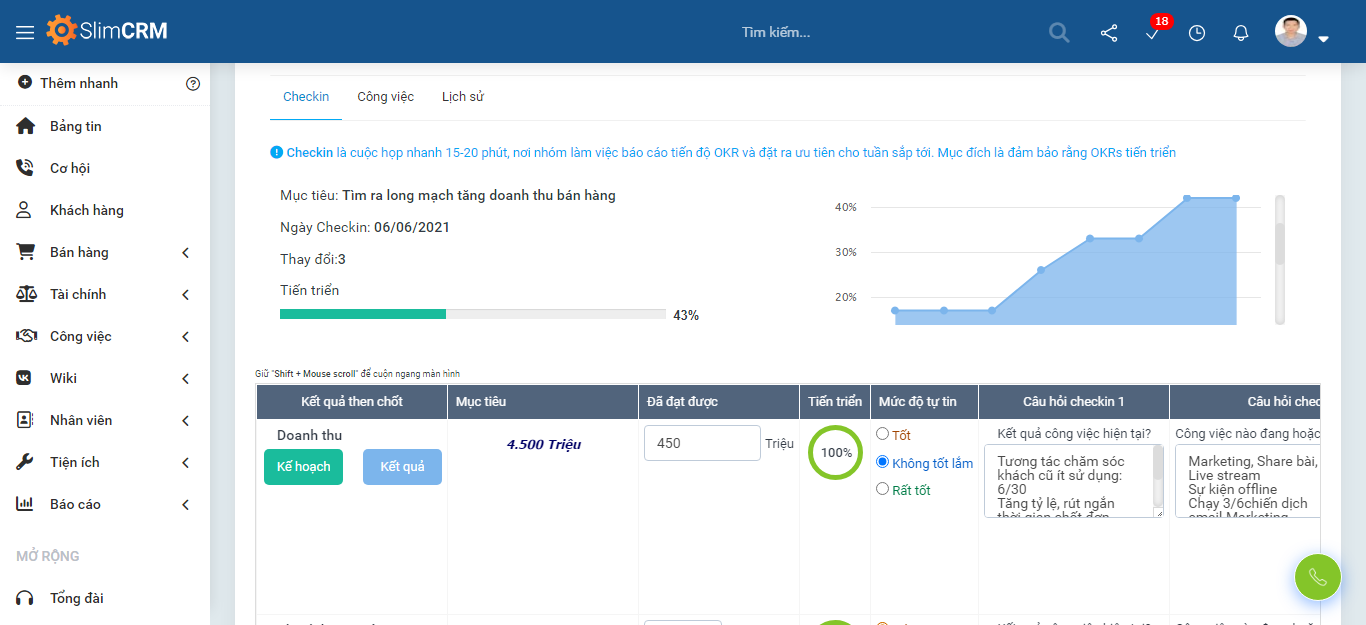Click the share icon in header
Screen dimensions: 1366x625
pos(1109,33)
